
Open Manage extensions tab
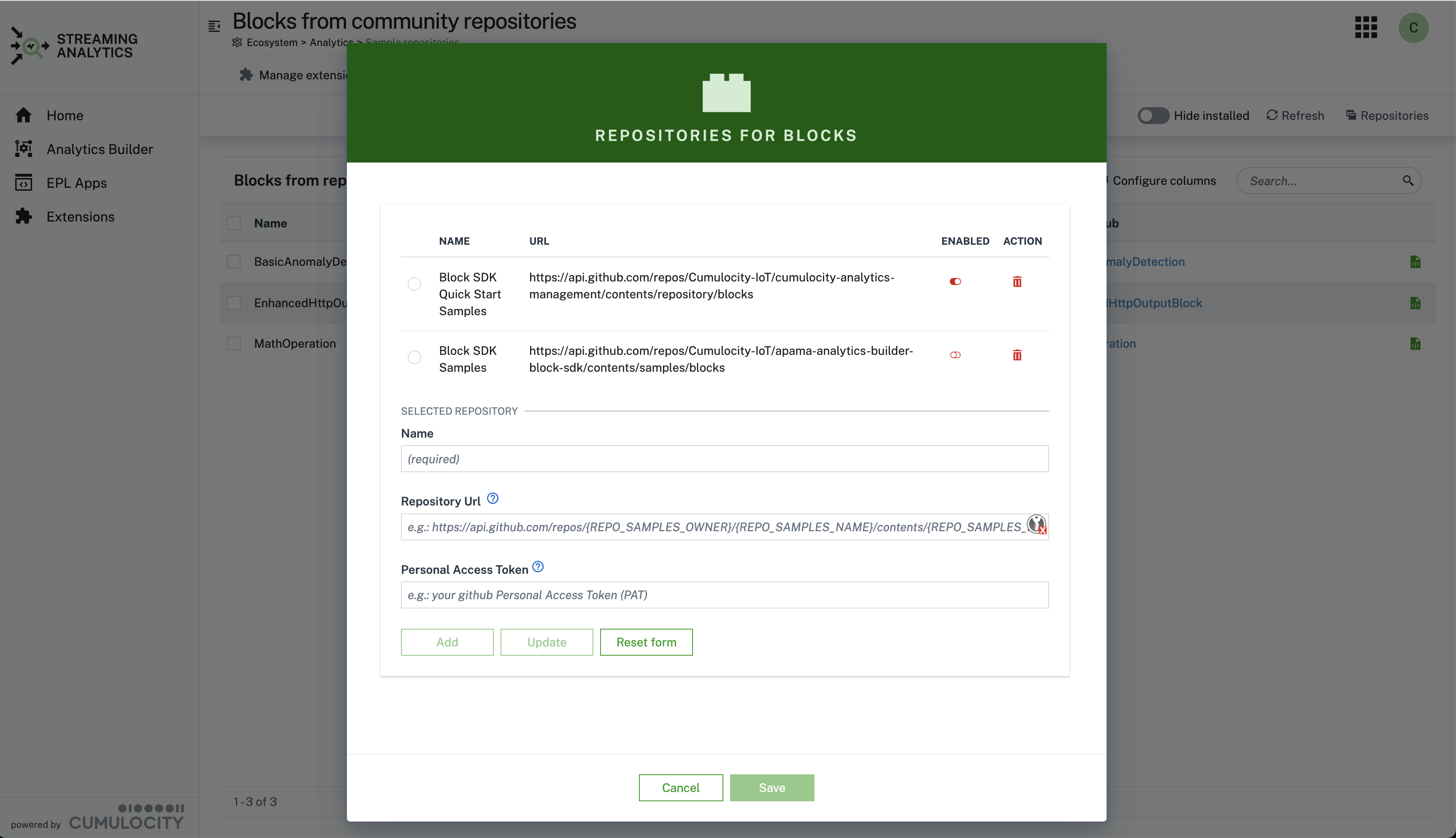click(x=293, y=75)
